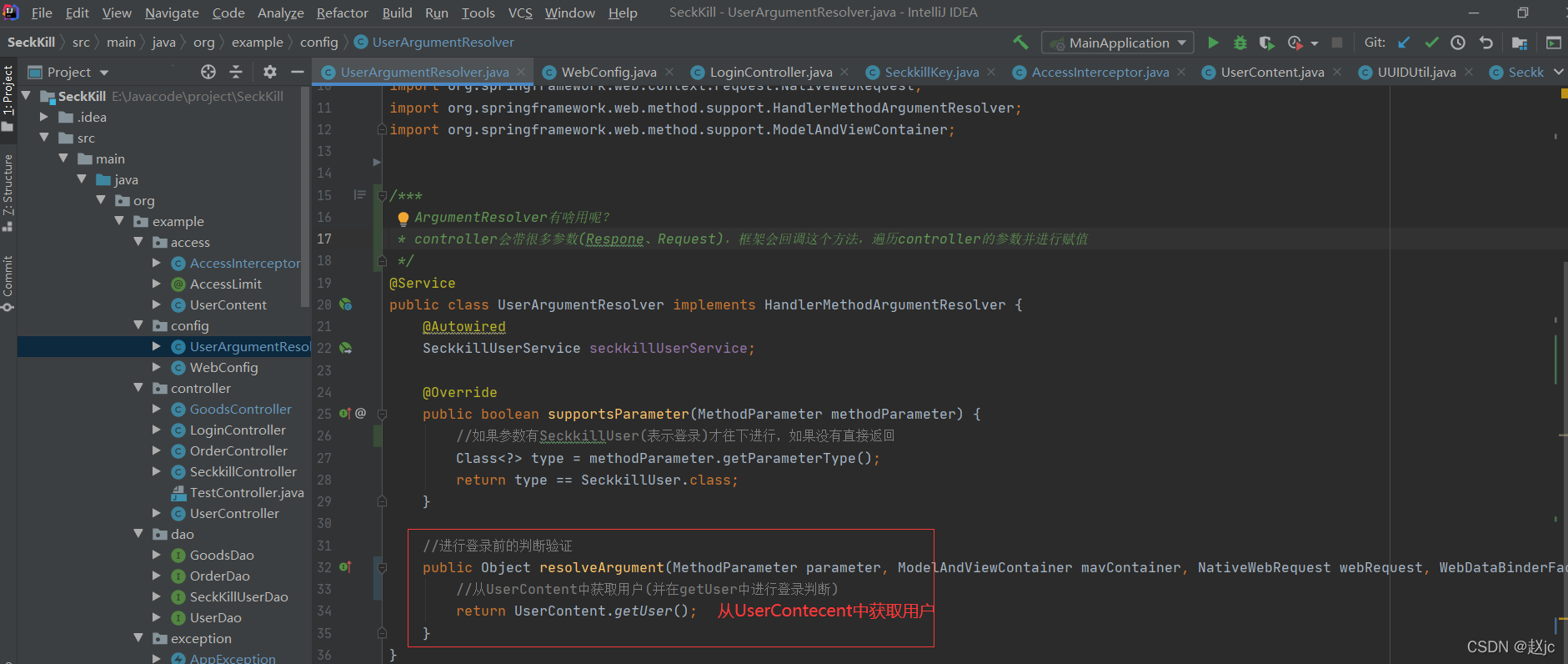Image resolution: width=1568 pixels, height=664 pixels.
Task: Click autowired dependency gutter icon line 22
Action: (x=345, y=349)
